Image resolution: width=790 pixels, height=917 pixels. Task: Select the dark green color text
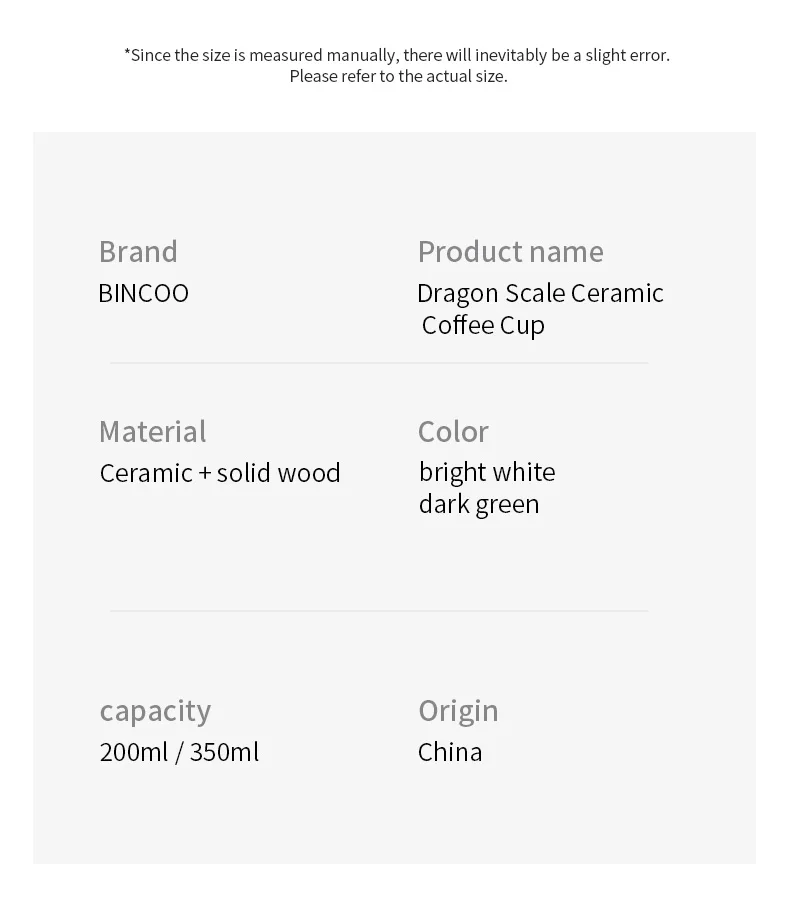pos(479,504)
